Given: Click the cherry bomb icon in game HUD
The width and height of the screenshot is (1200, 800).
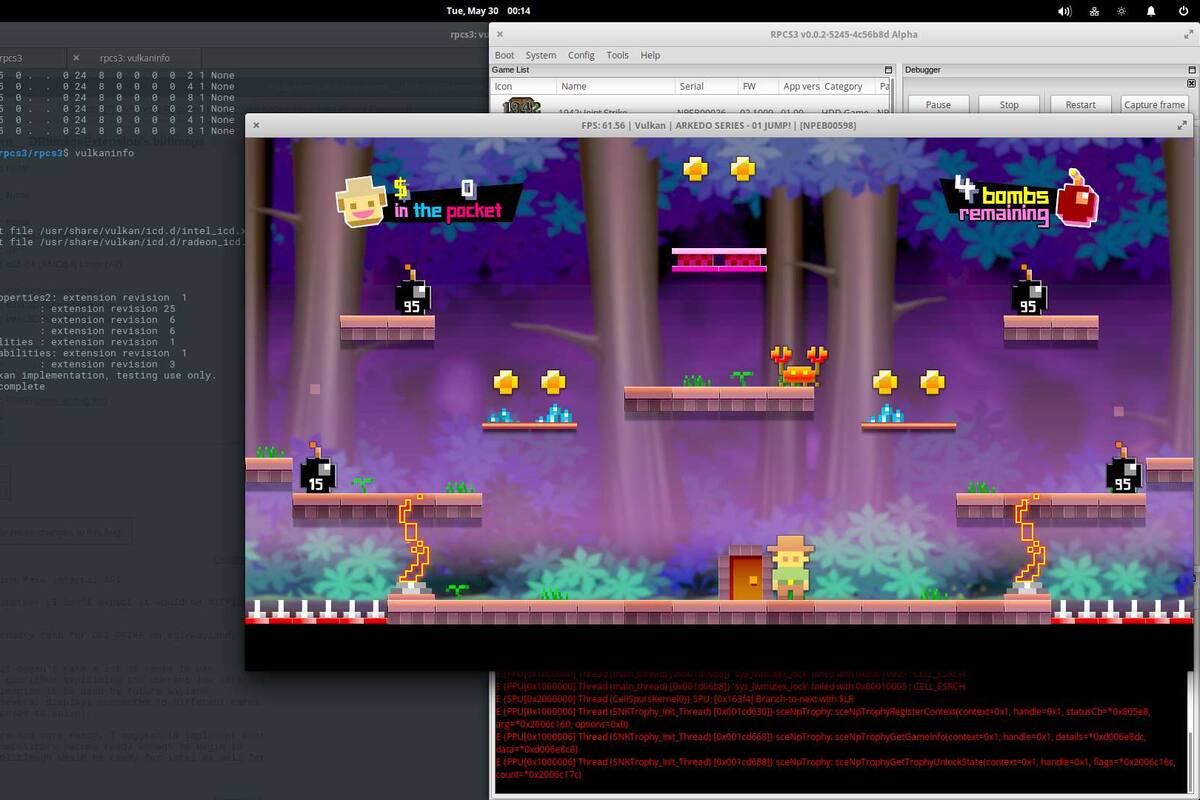Looking at the screenshot, I should [1077, 197].
